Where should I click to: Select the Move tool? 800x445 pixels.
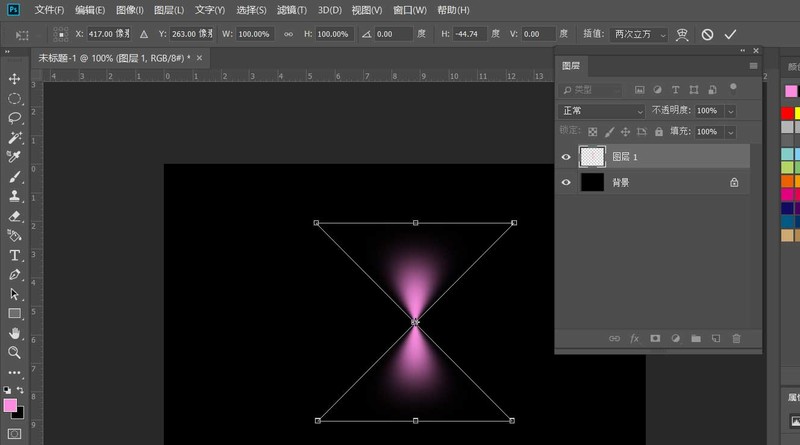point(14,79)
